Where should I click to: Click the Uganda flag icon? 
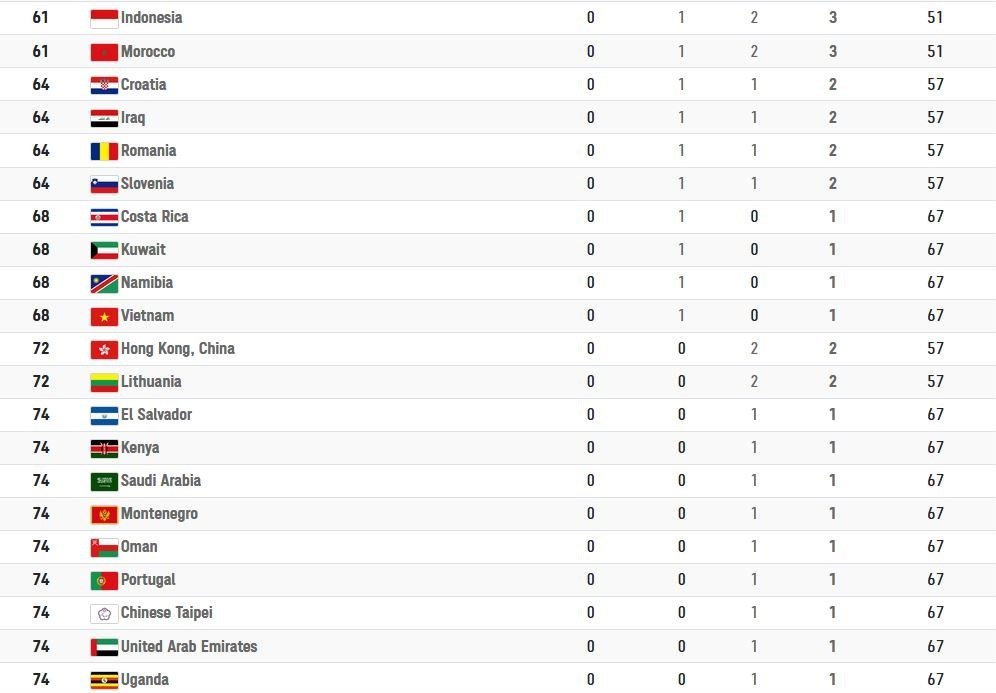[104, 679]
